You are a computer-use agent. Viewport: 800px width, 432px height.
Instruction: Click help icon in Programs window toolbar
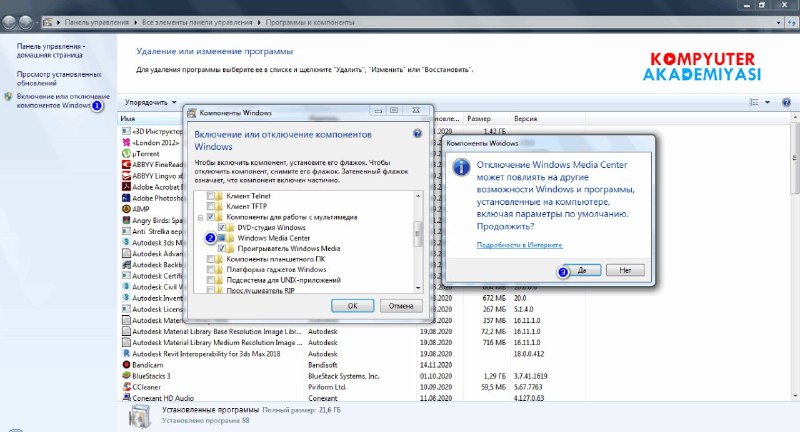point(786,103)
